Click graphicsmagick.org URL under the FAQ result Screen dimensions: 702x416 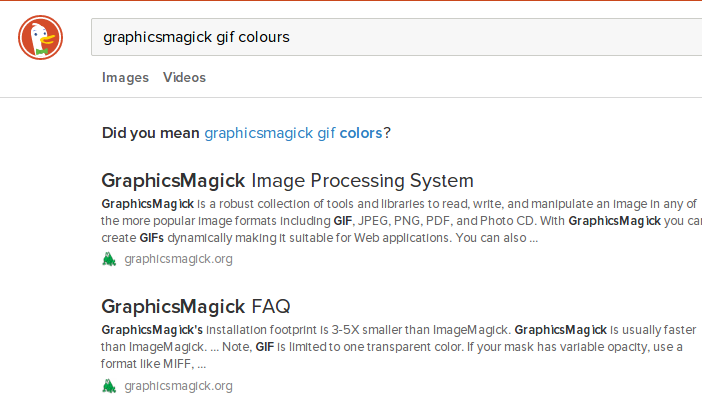179,386
